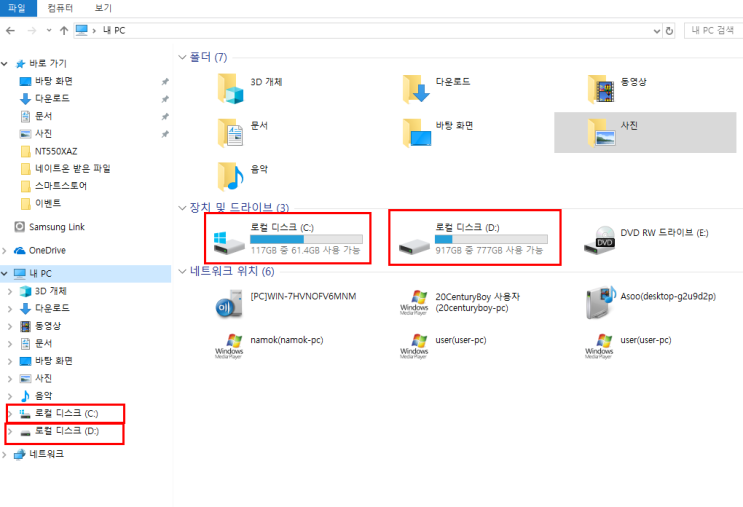Click the forward navigation arrow
743x507 pixels.
pos(32,31)
